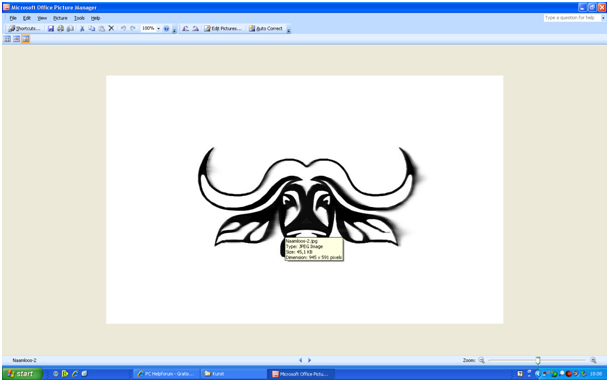Select Single Picture view button

pos(26,39)
